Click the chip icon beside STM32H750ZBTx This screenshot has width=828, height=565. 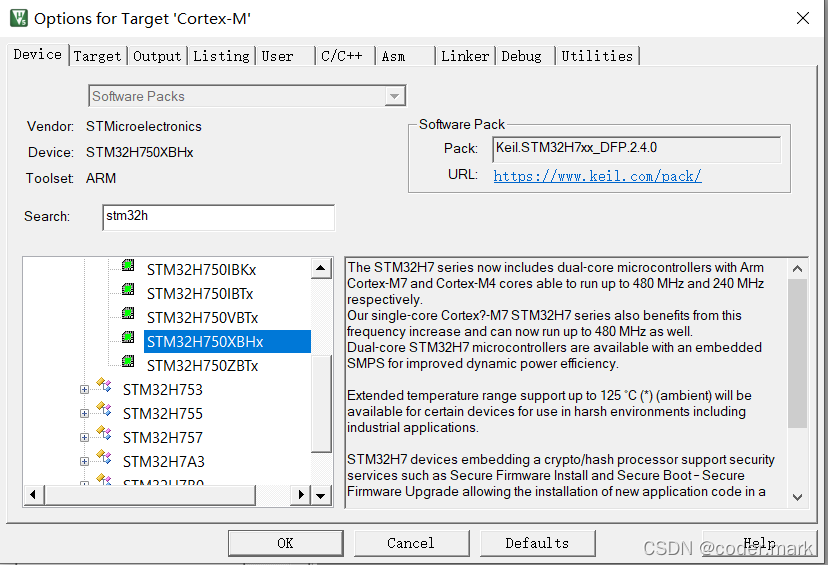128,362
